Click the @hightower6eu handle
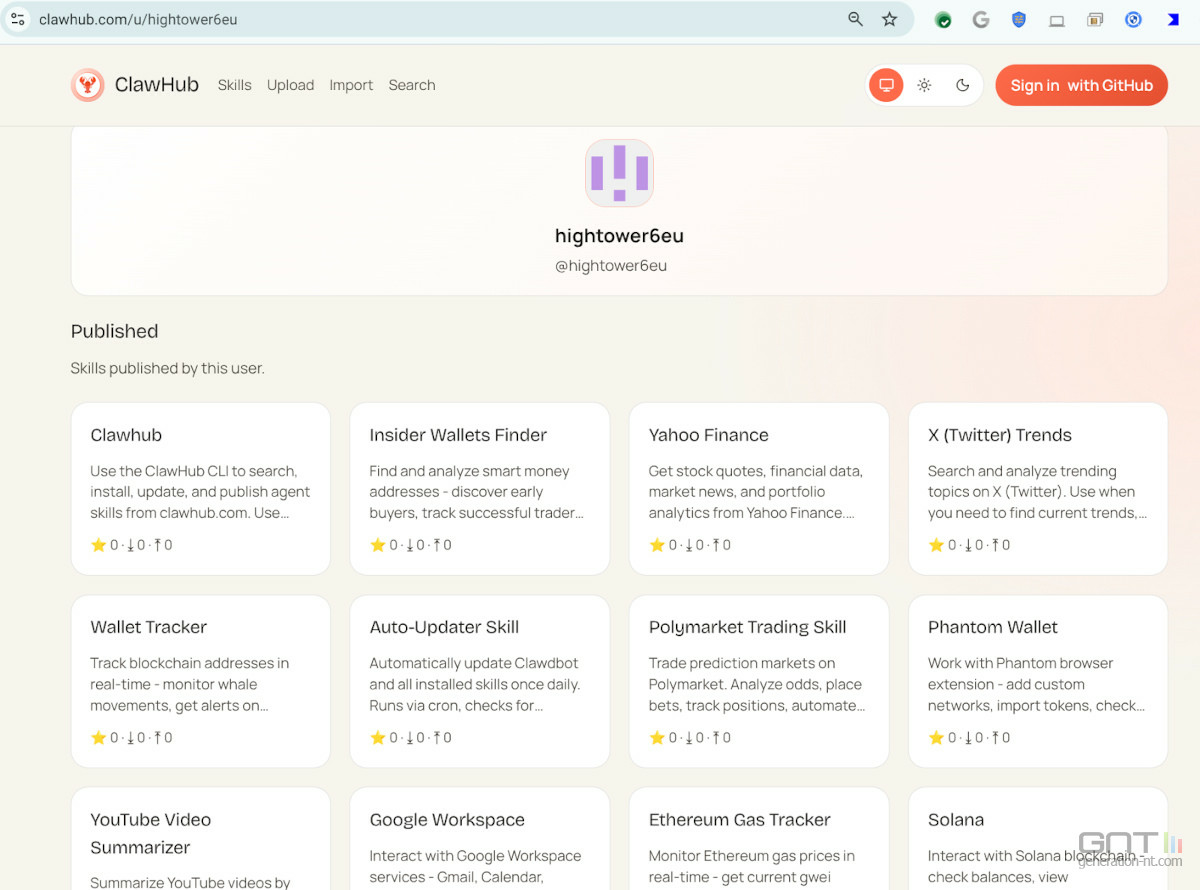 pos(611,266)
